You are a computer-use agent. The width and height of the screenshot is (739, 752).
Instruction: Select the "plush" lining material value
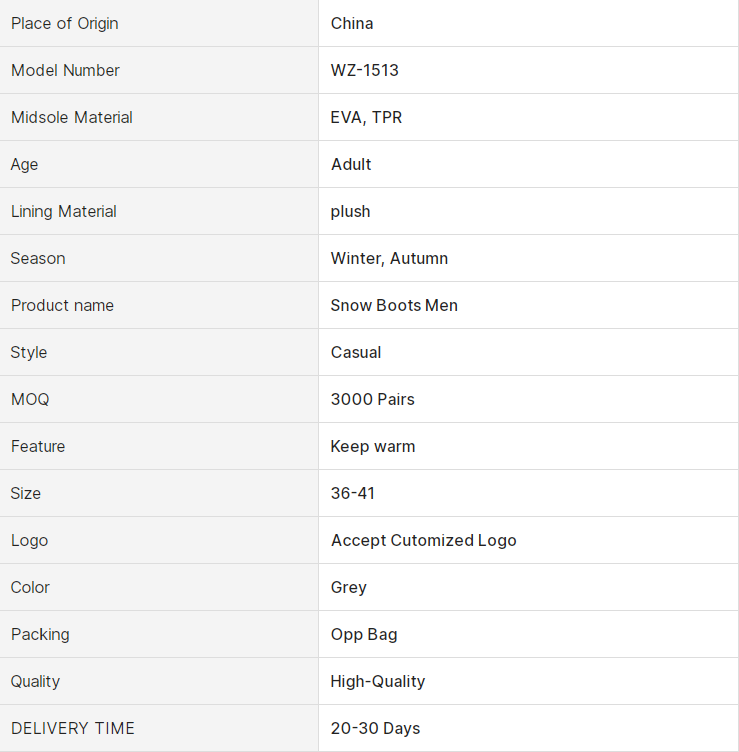(x=351, y=211)
